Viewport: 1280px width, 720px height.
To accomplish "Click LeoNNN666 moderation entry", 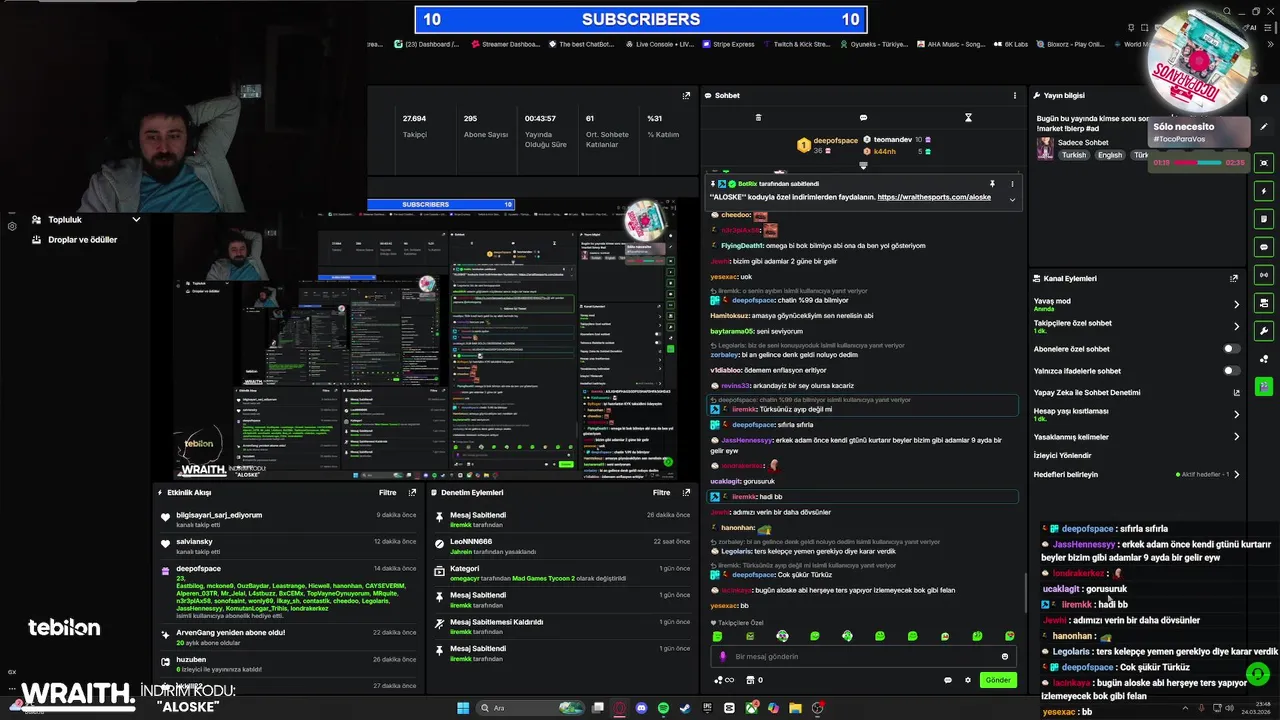I will [562, 546].
